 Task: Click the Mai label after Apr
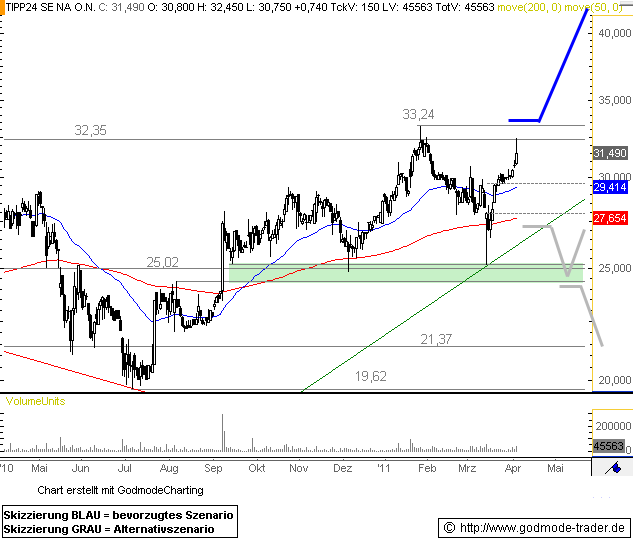coord(555,468)
